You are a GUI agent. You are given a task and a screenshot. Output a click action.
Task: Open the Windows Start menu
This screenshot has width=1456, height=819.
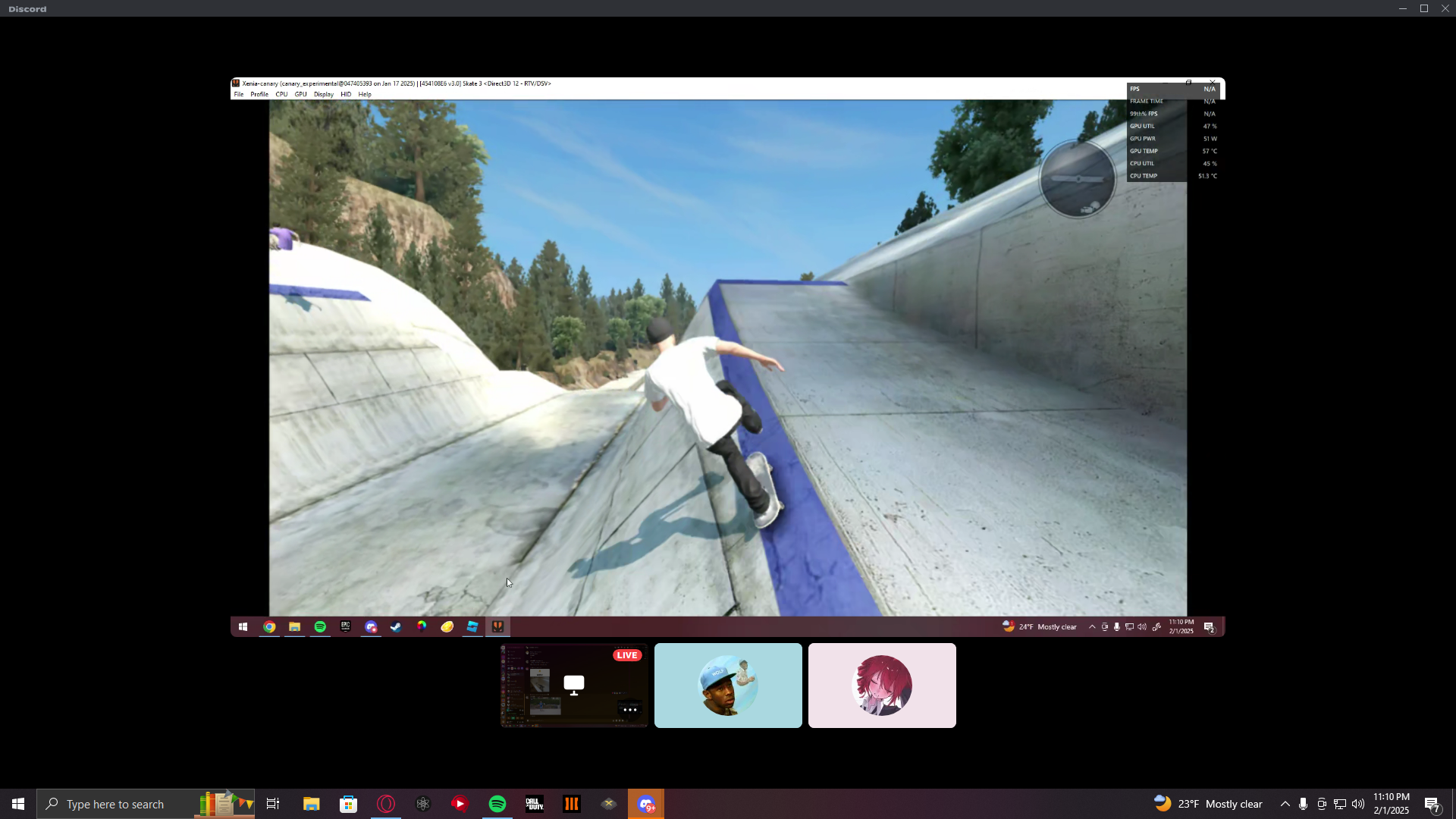pos(18,804)
